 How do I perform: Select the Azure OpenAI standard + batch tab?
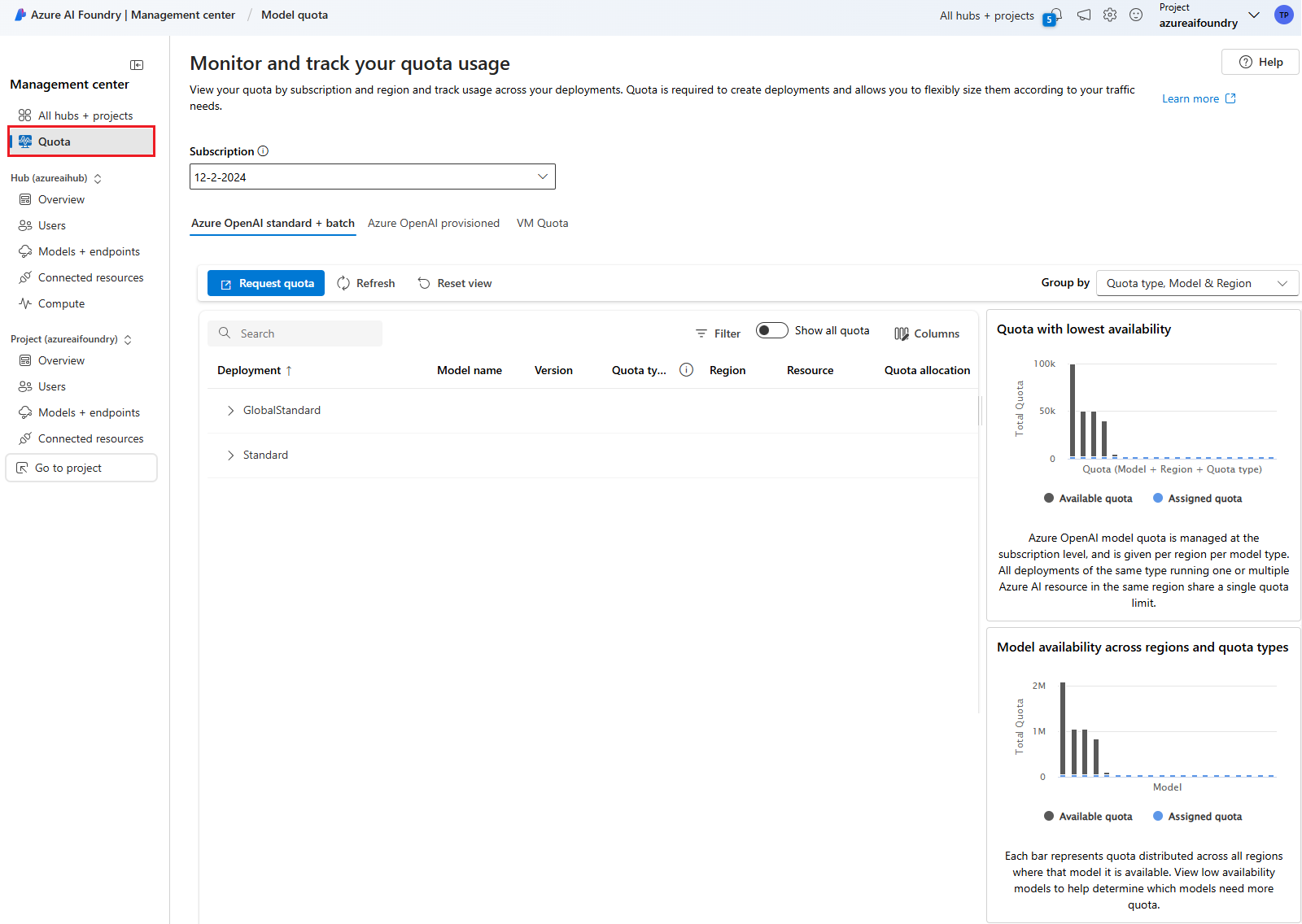click(273, 223)
